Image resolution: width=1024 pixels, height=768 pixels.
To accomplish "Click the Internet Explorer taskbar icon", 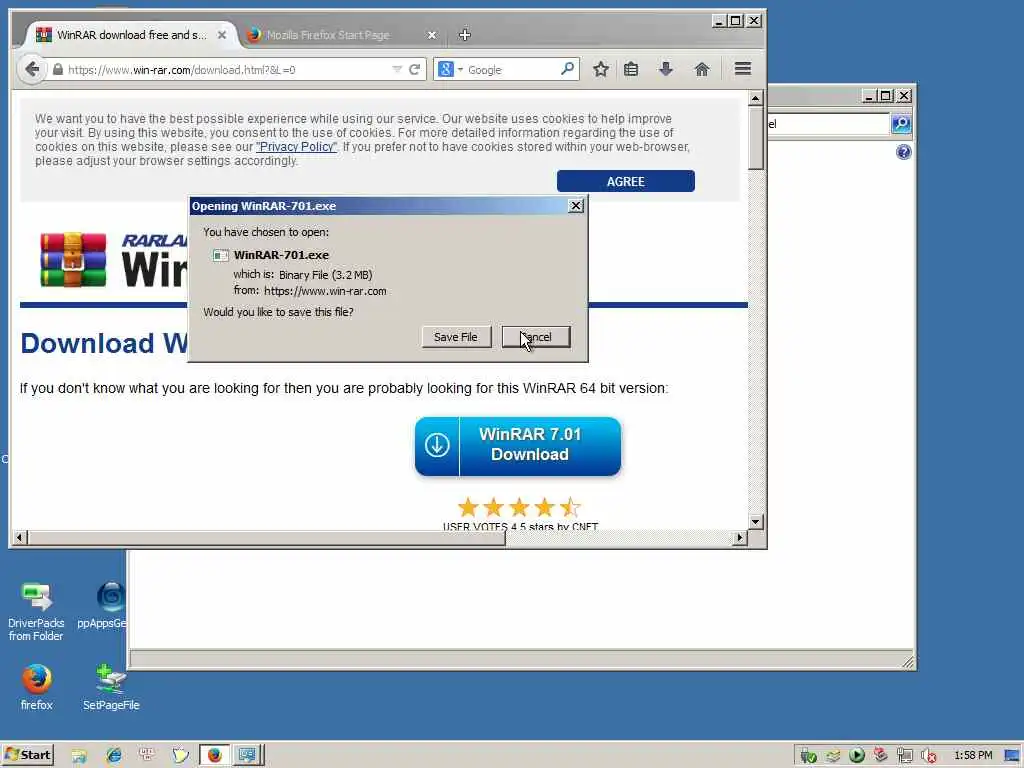I will [x=114, y=755].
